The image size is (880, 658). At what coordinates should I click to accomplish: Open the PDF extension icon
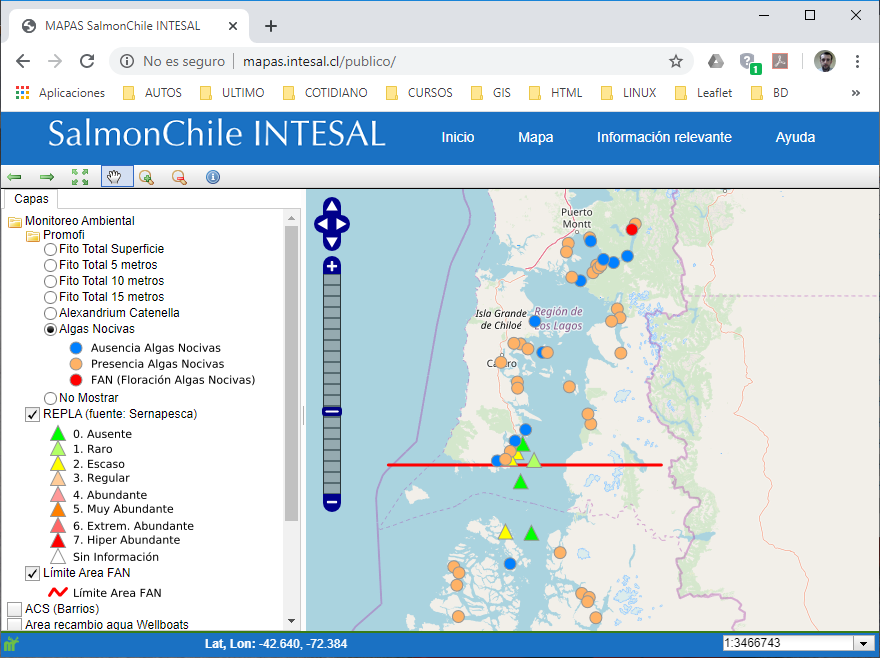click(x=780, y=61)
